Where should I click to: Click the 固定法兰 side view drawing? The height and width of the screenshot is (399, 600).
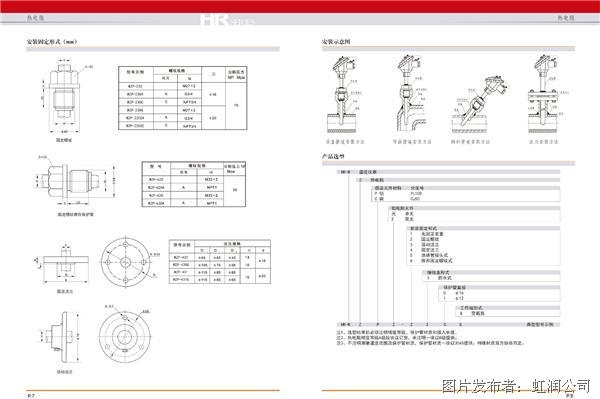tap(65, 264)
